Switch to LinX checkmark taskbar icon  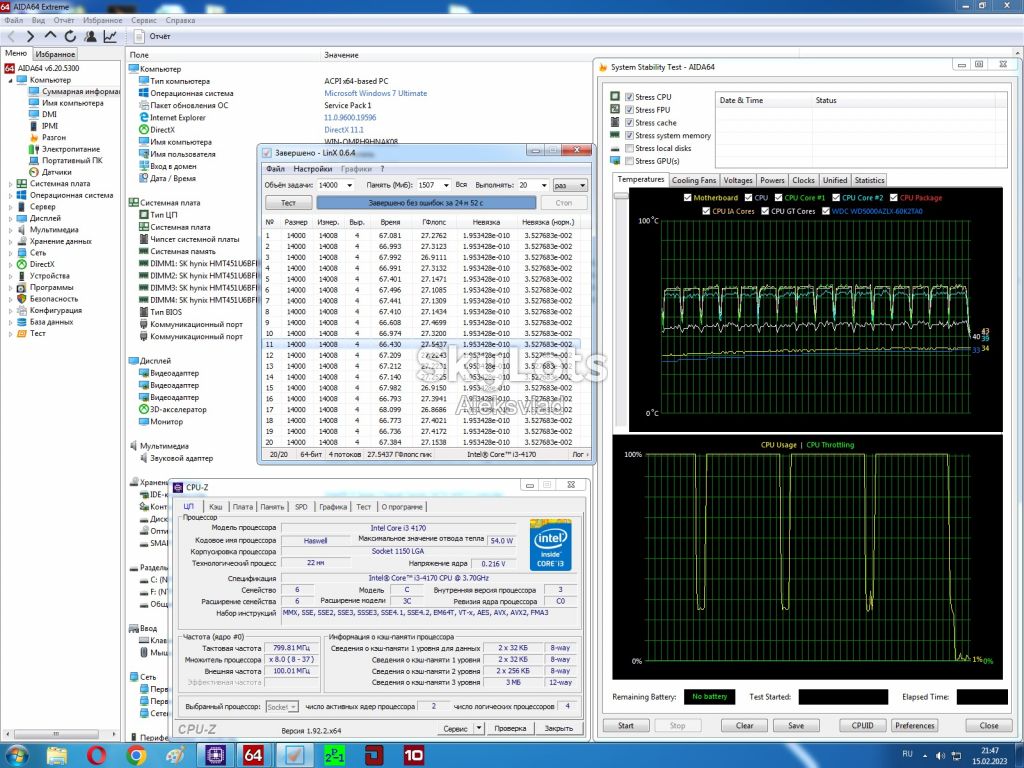pos(294,756)
